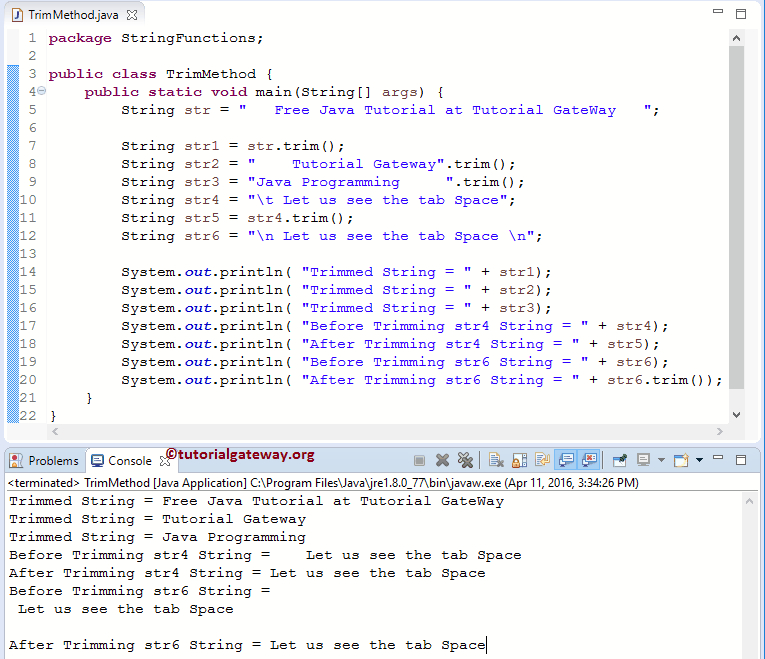
Task: Select the Console tab
Action: [122, 461]
